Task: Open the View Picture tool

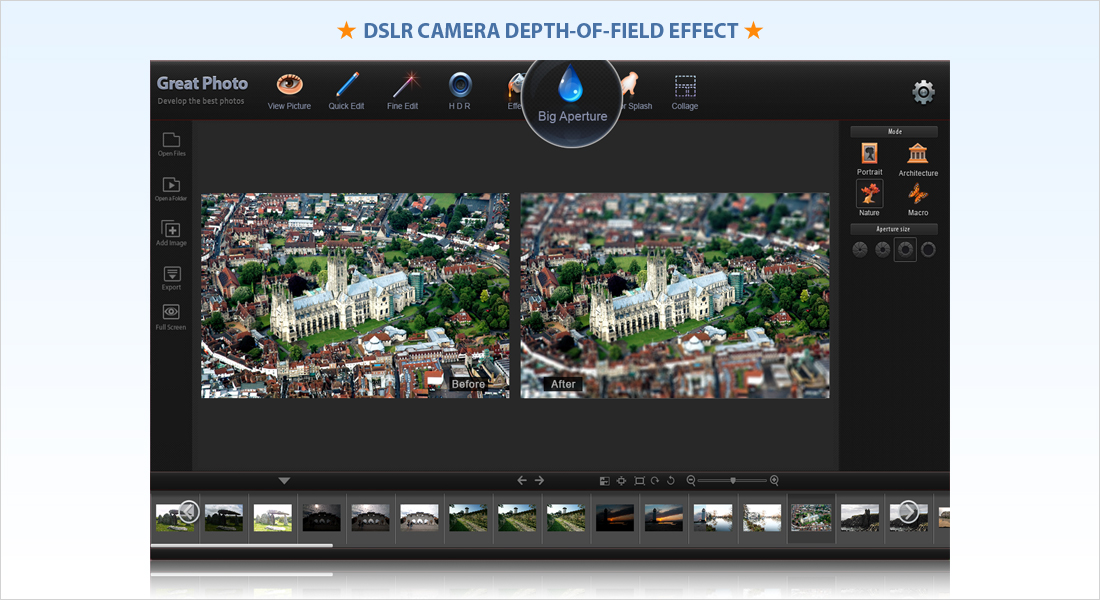Action: (289, 86)
